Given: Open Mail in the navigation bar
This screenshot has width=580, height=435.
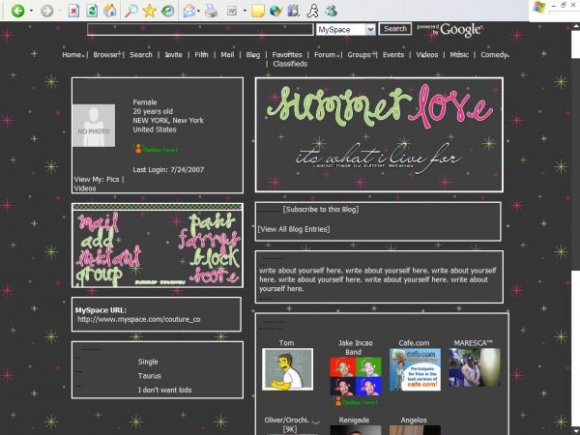Looking at the screenshot, I should (x=227, y=55).
